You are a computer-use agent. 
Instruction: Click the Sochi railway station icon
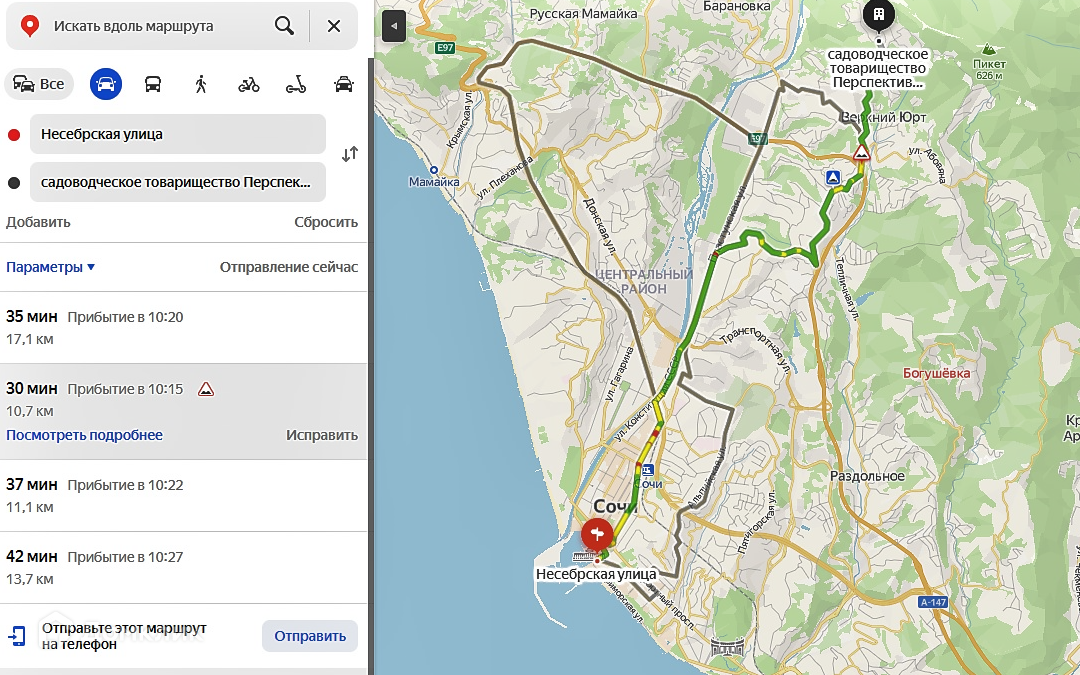(647, 470)
